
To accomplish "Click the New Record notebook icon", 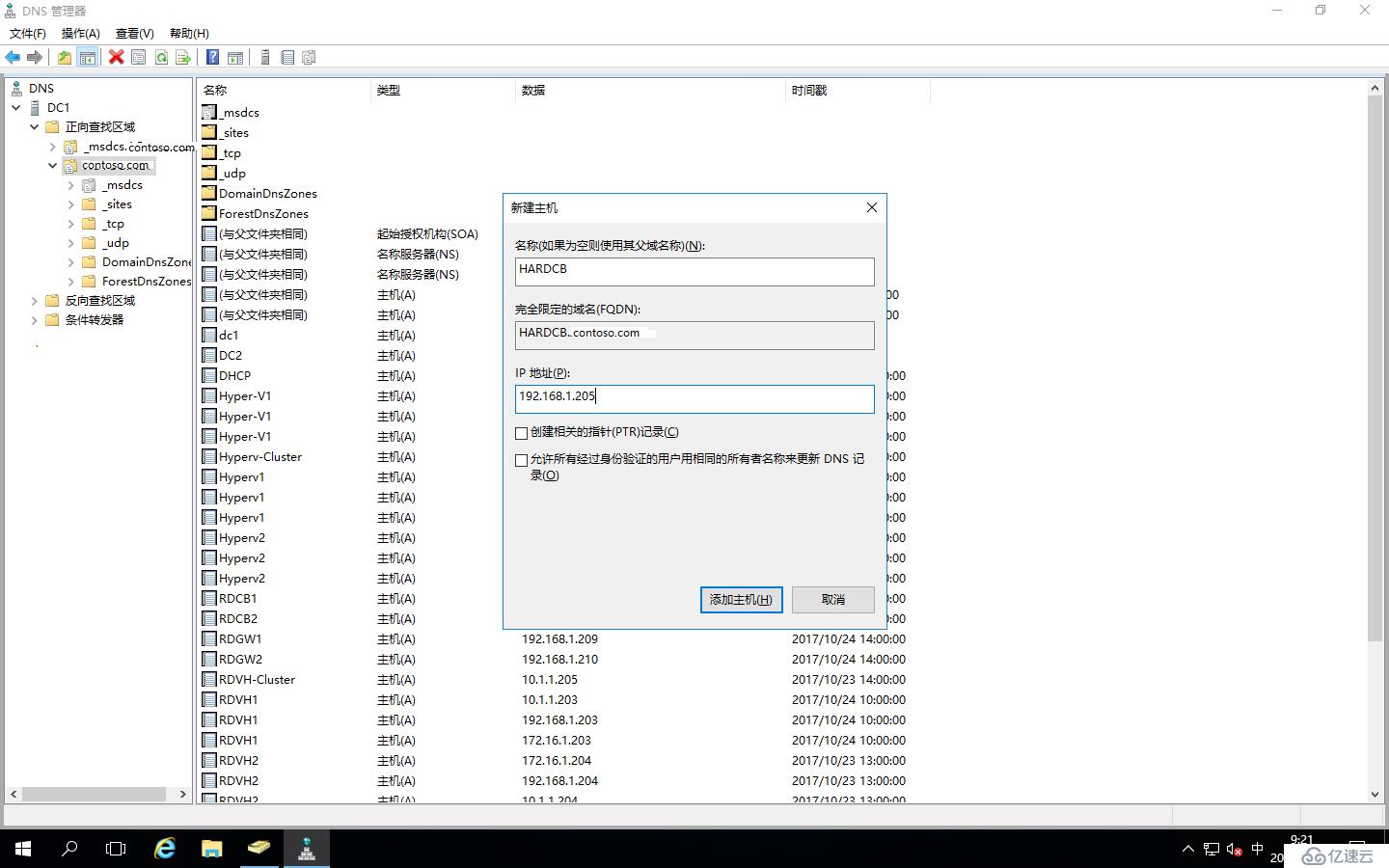I will coord(286,58).
